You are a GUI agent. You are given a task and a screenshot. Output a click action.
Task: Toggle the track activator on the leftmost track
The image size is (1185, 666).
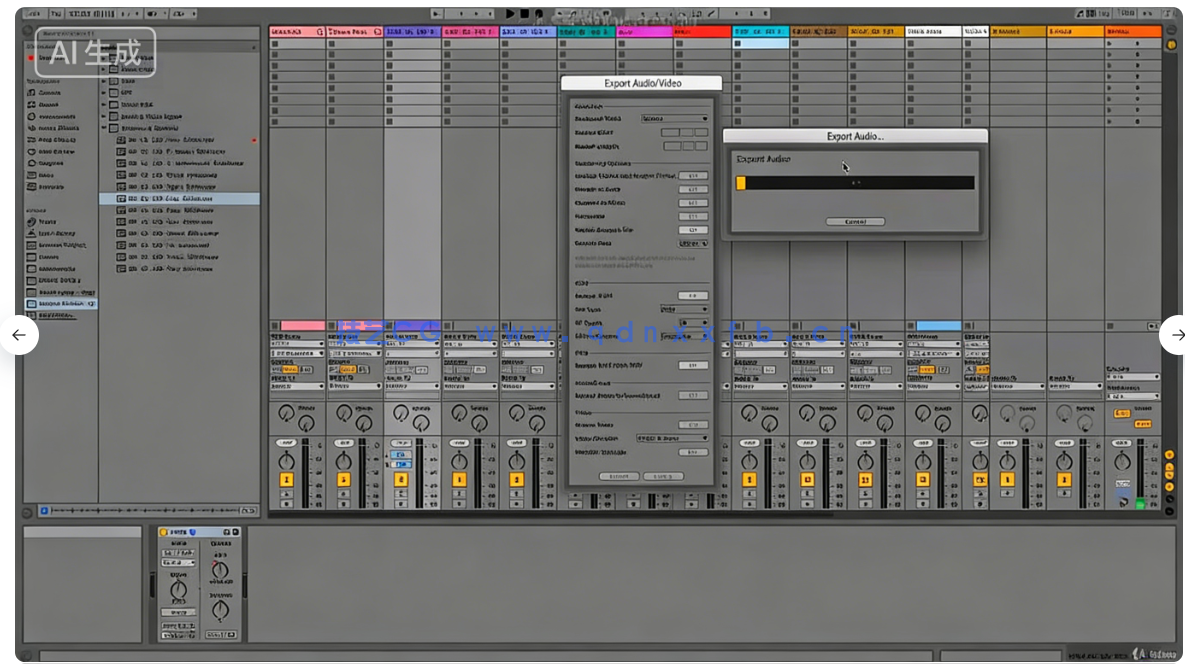click(287, 480)
